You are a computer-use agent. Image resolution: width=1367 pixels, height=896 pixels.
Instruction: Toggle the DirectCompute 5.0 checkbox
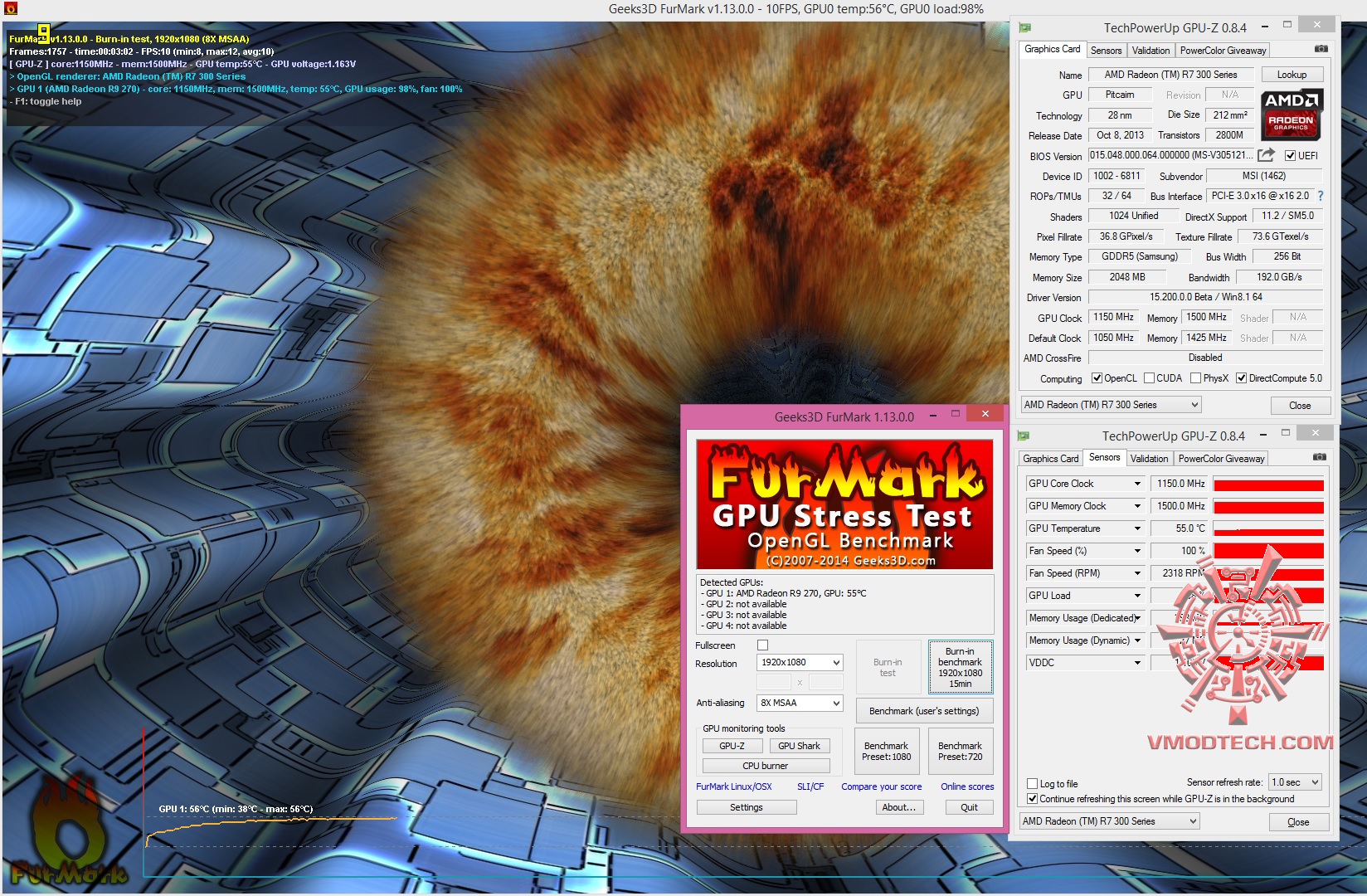[1241, 378]
